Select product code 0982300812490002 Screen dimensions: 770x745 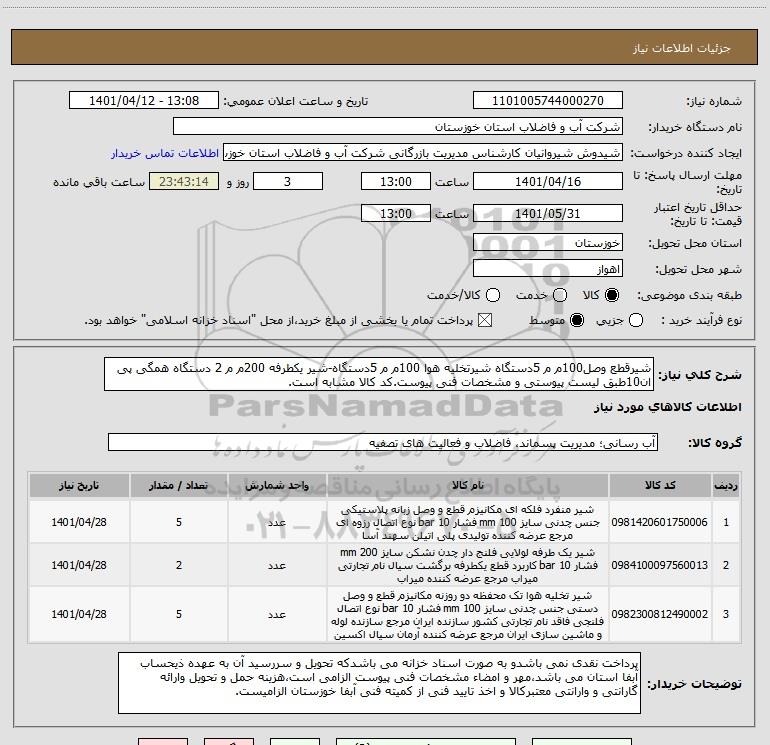(660, 614)
